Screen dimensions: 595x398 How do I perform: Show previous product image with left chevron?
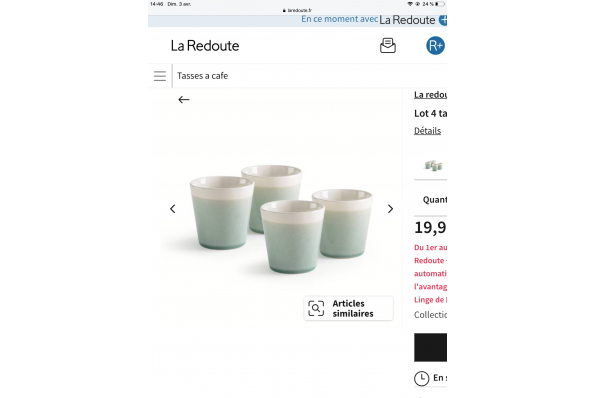click(173, 209)
